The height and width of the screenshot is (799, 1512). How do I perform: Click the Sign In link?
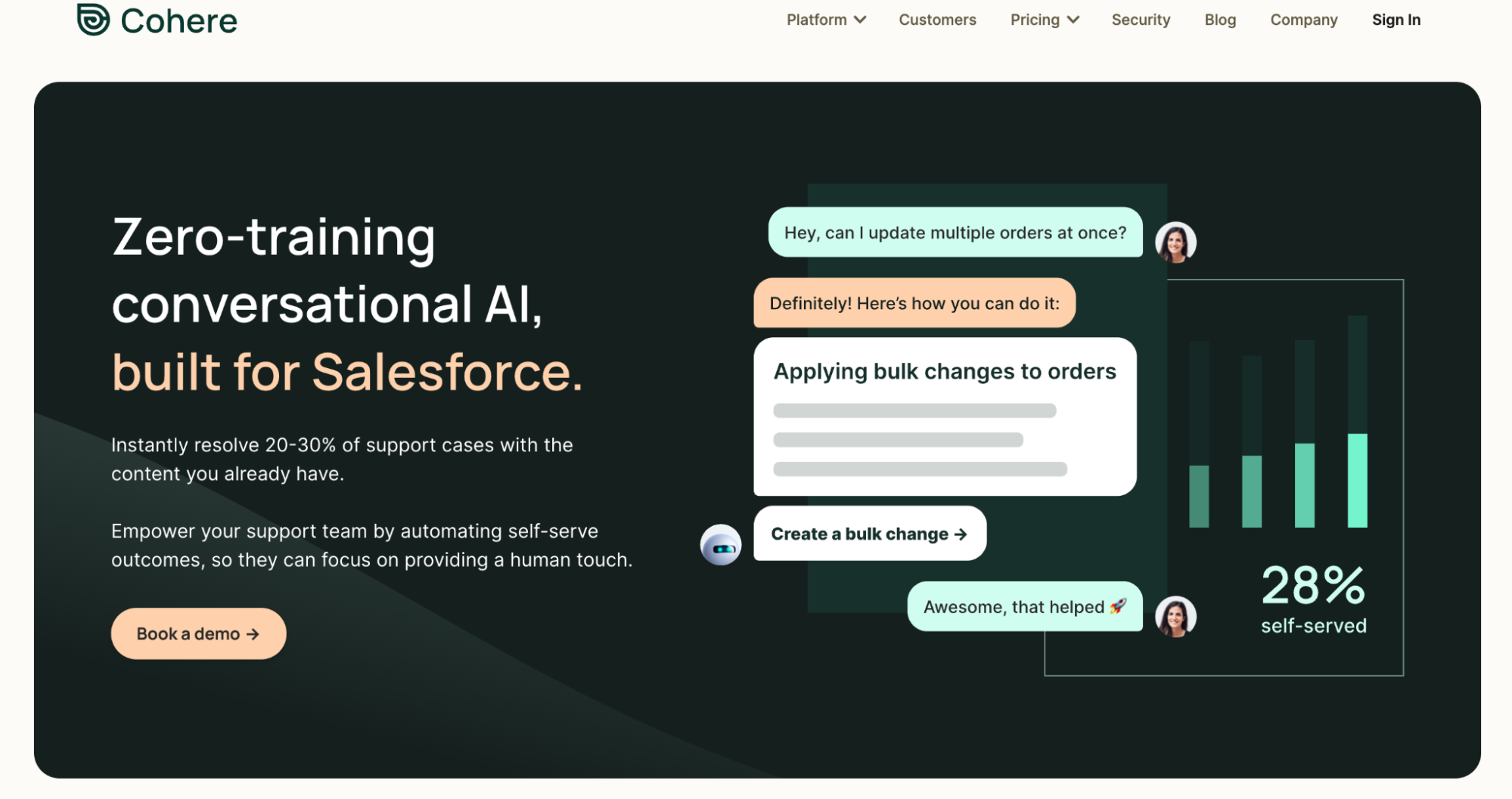point(1396,20)
